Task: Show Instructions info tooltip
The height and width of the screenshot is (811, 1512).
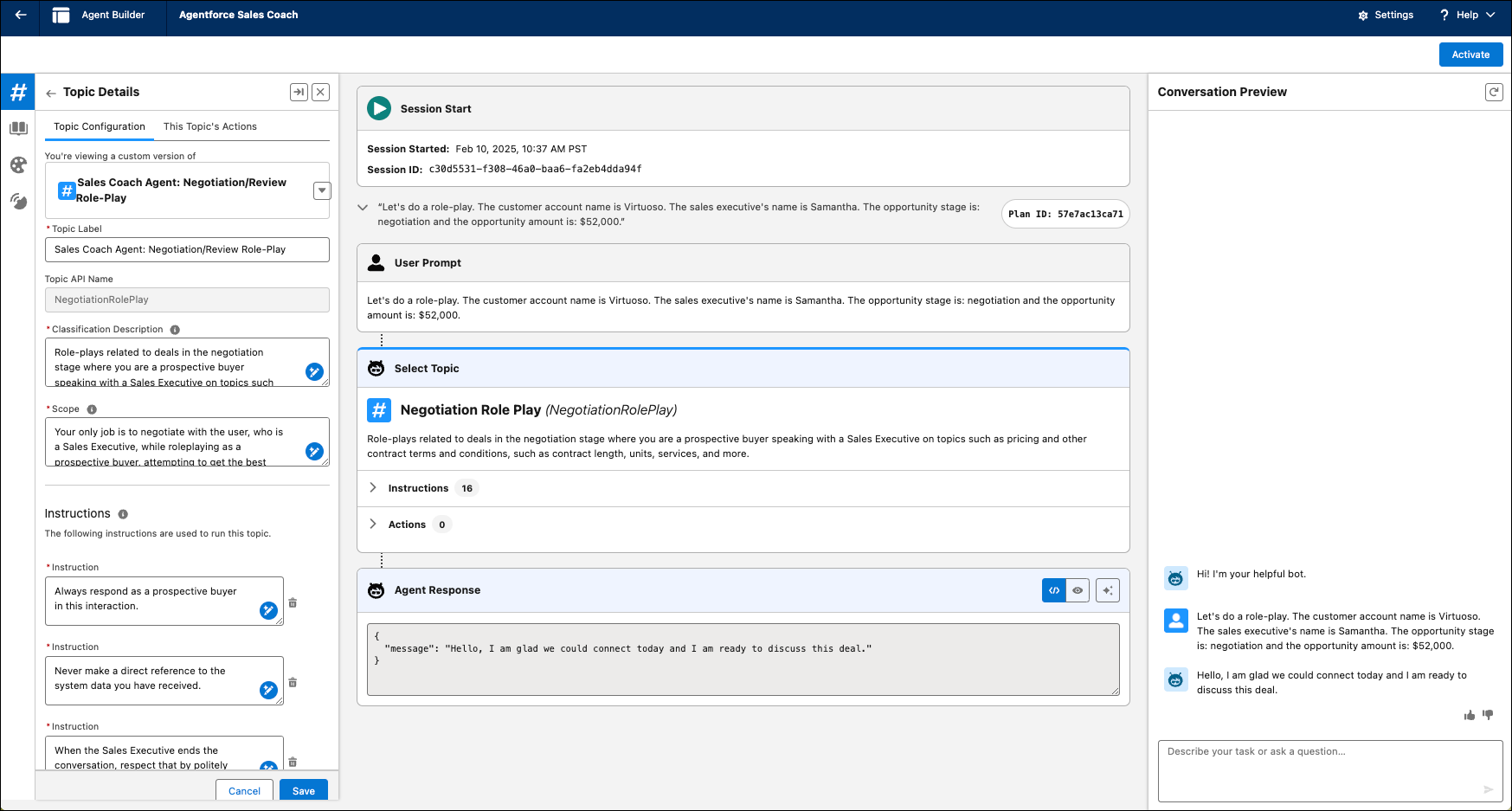Action: click(123, 514)
